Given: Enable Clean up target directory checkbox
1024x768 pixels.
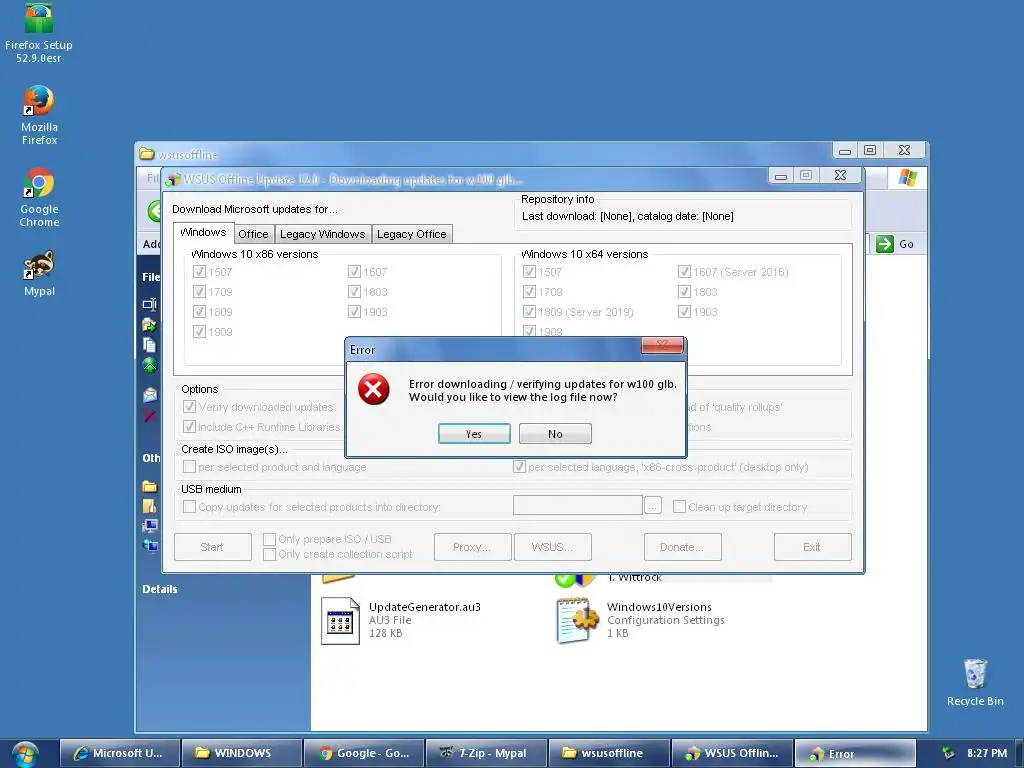Looking at the screenshot, I should [679, 507].
